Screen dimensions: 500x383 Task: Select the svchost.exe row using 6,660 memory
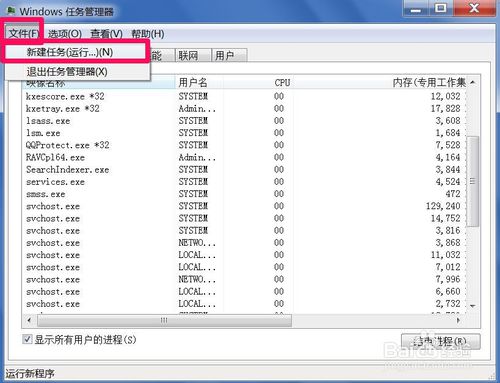244,292
